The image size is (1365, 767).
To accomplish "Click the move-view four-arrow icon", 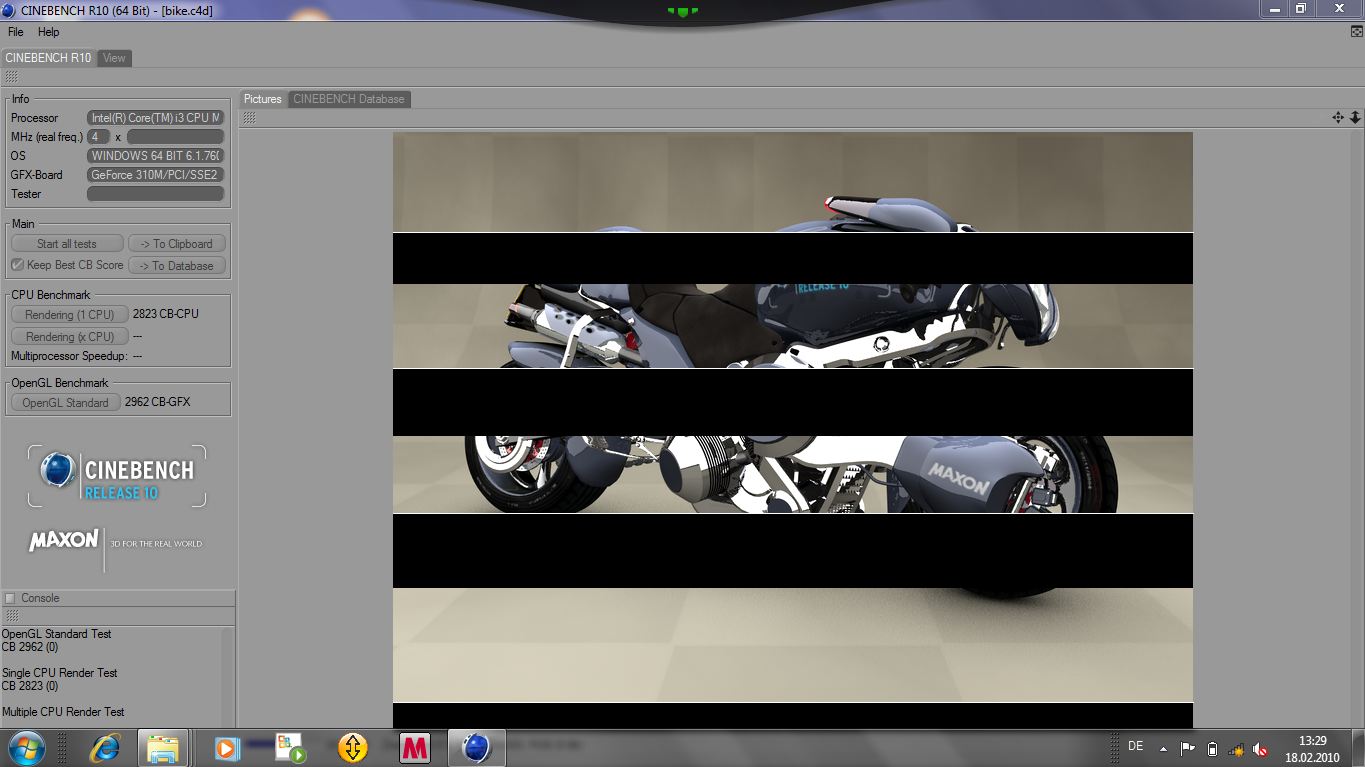I will point(1338,118).
